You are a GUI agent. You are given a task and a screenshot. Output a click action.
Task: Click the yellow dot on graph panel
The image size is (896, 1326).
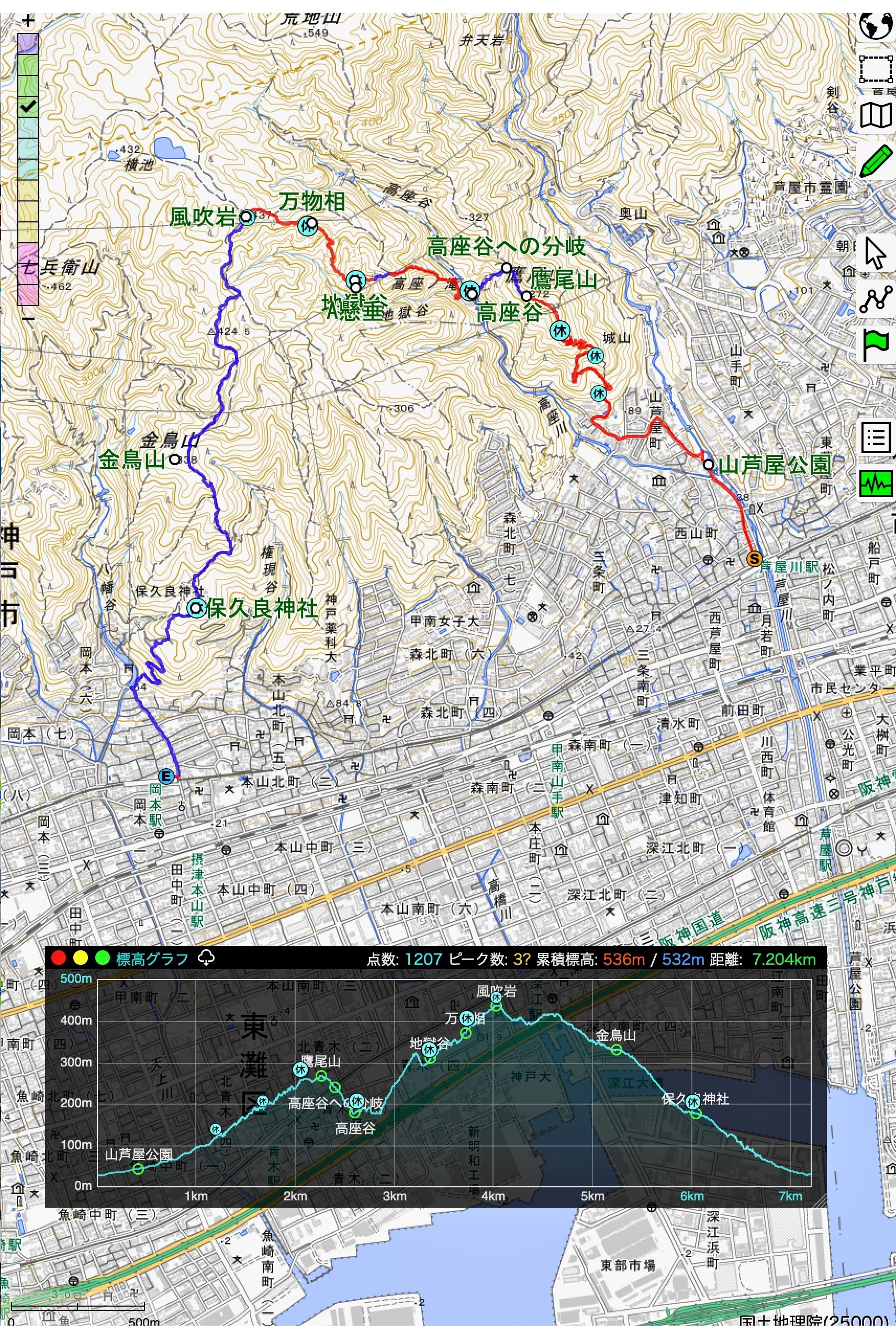point(80,958)
